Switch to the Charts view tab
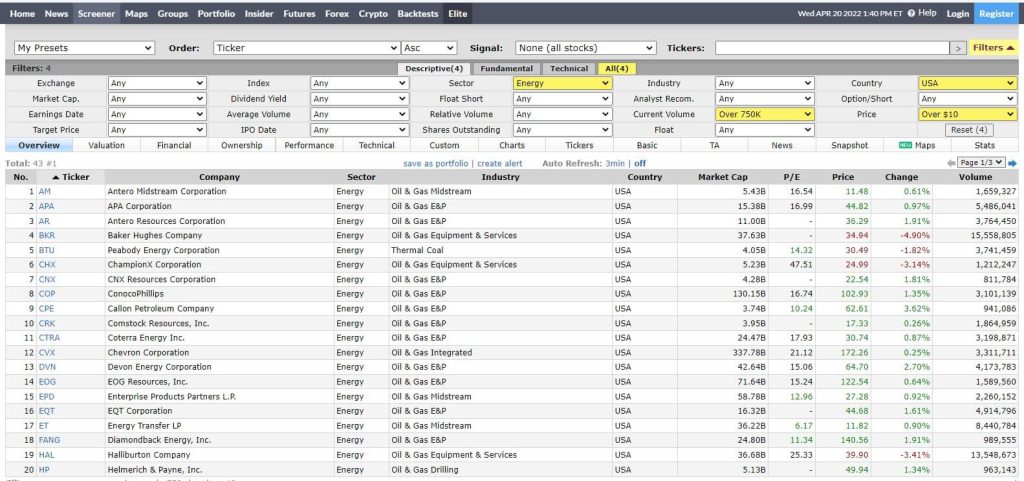Image resolution: width=1024 pixels, height=481 pixels. point(512,146)
